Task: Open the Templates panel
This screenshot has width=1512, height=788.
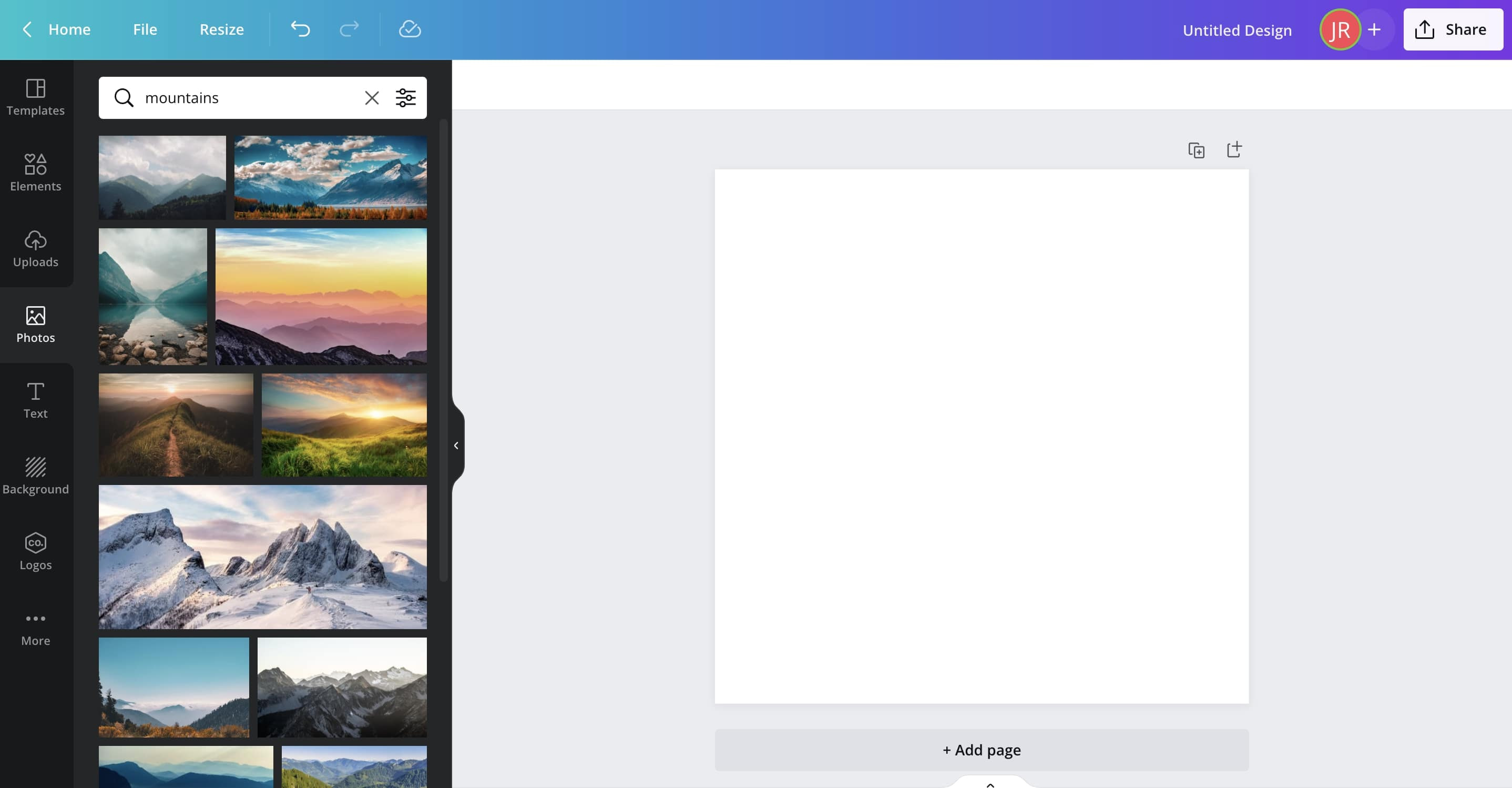Action: (36, 97)
